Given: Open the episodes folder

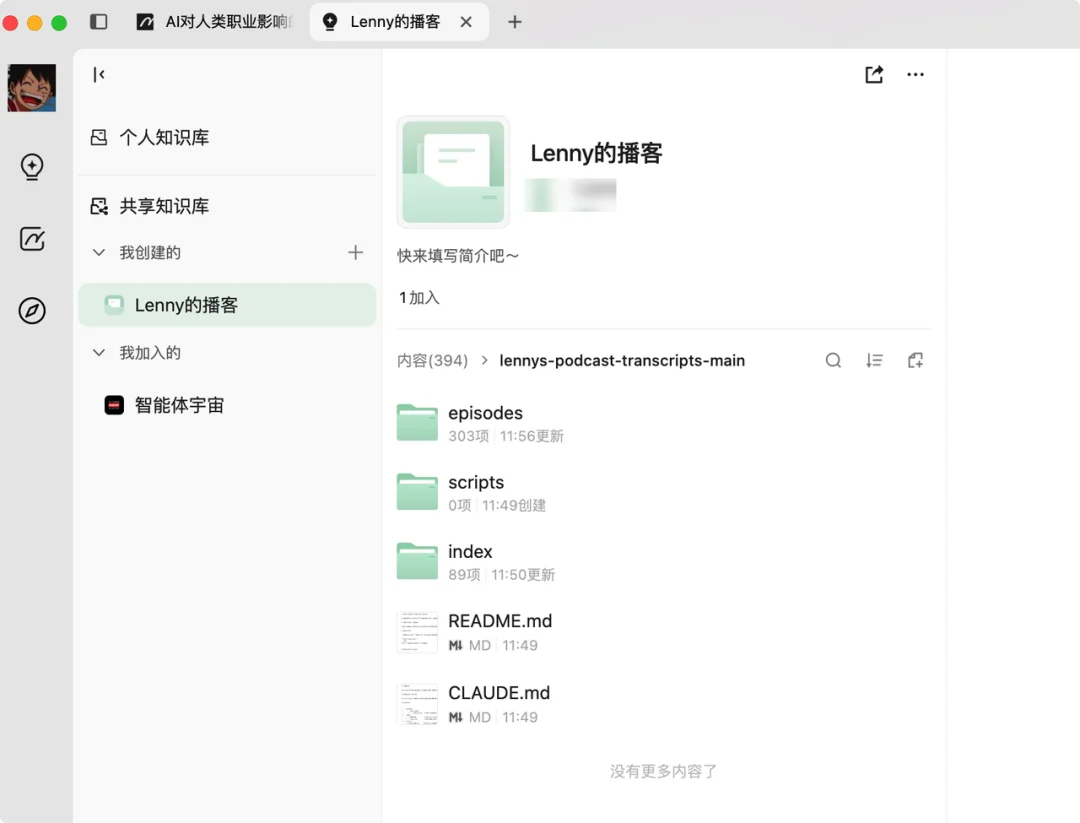Looking at the screenshot, I should click(486, 413).
